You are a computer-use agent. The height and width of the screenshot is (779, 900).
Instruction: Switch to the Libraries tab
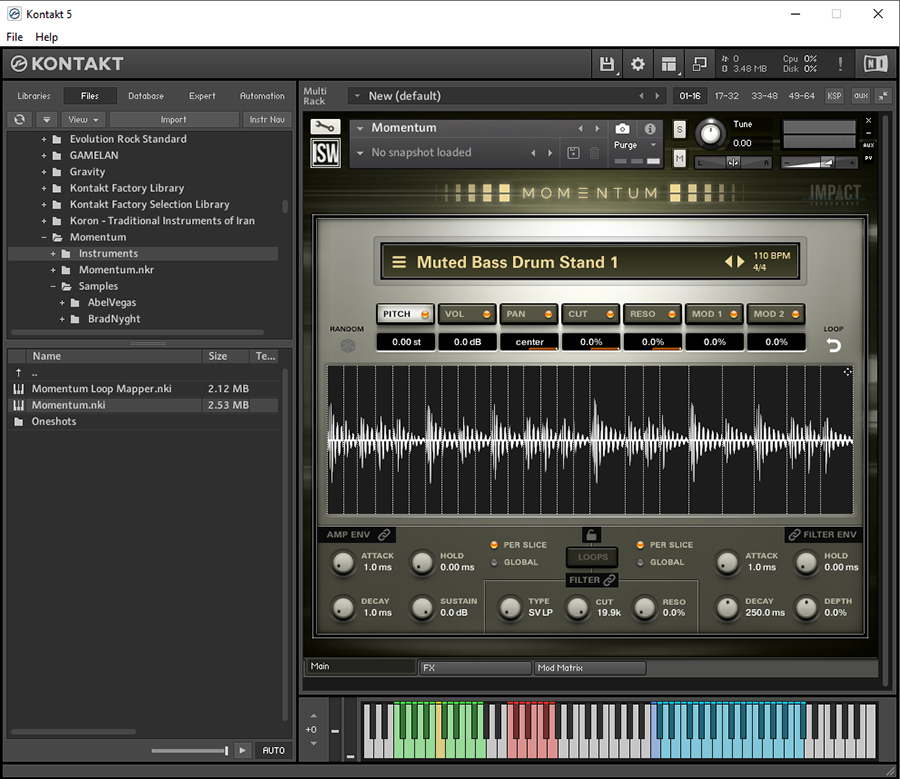pyautogui.click(x=33, y=96)
